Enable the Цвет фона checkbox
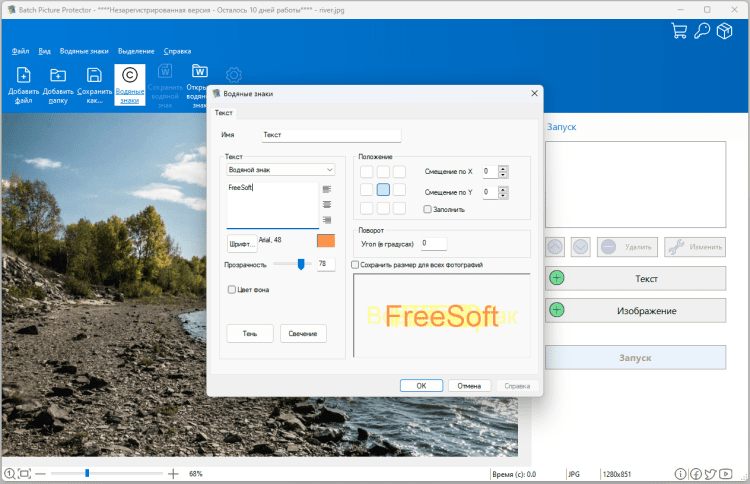The width and height of the screenshot is (750, 484). (x=232, y=289)
